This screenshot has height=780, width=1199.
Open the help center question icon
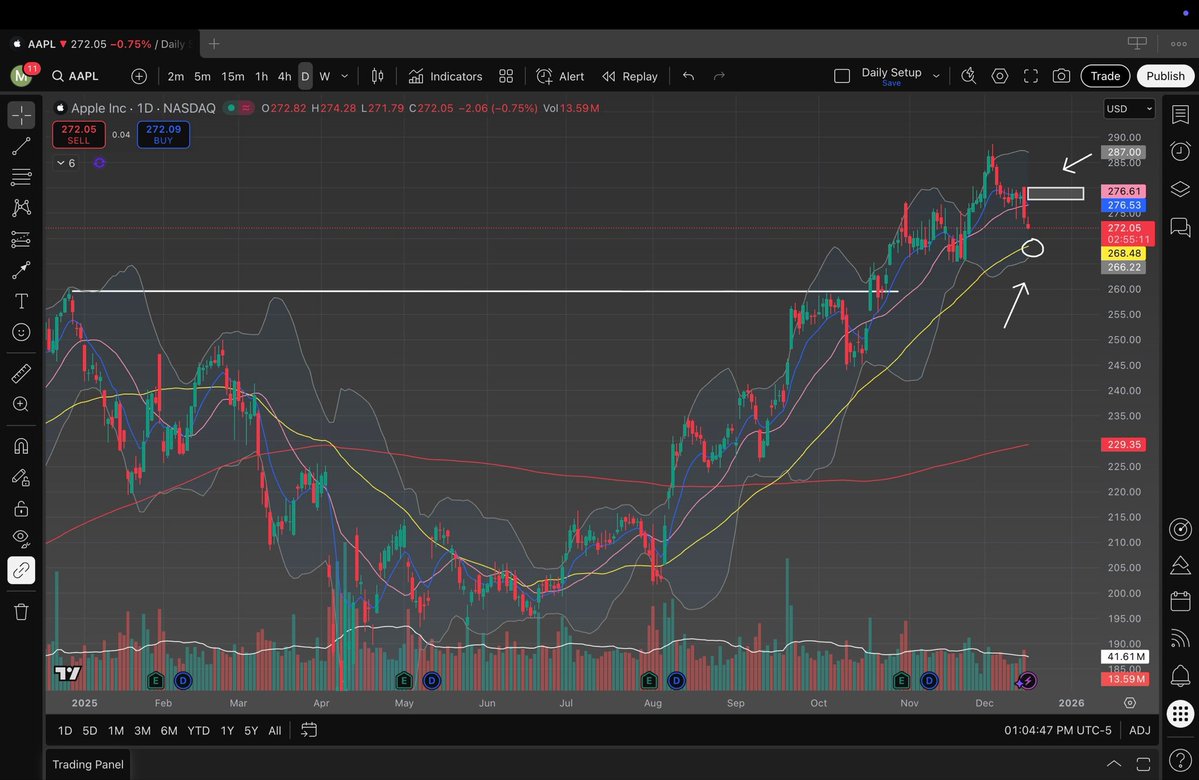(1181, 759)
